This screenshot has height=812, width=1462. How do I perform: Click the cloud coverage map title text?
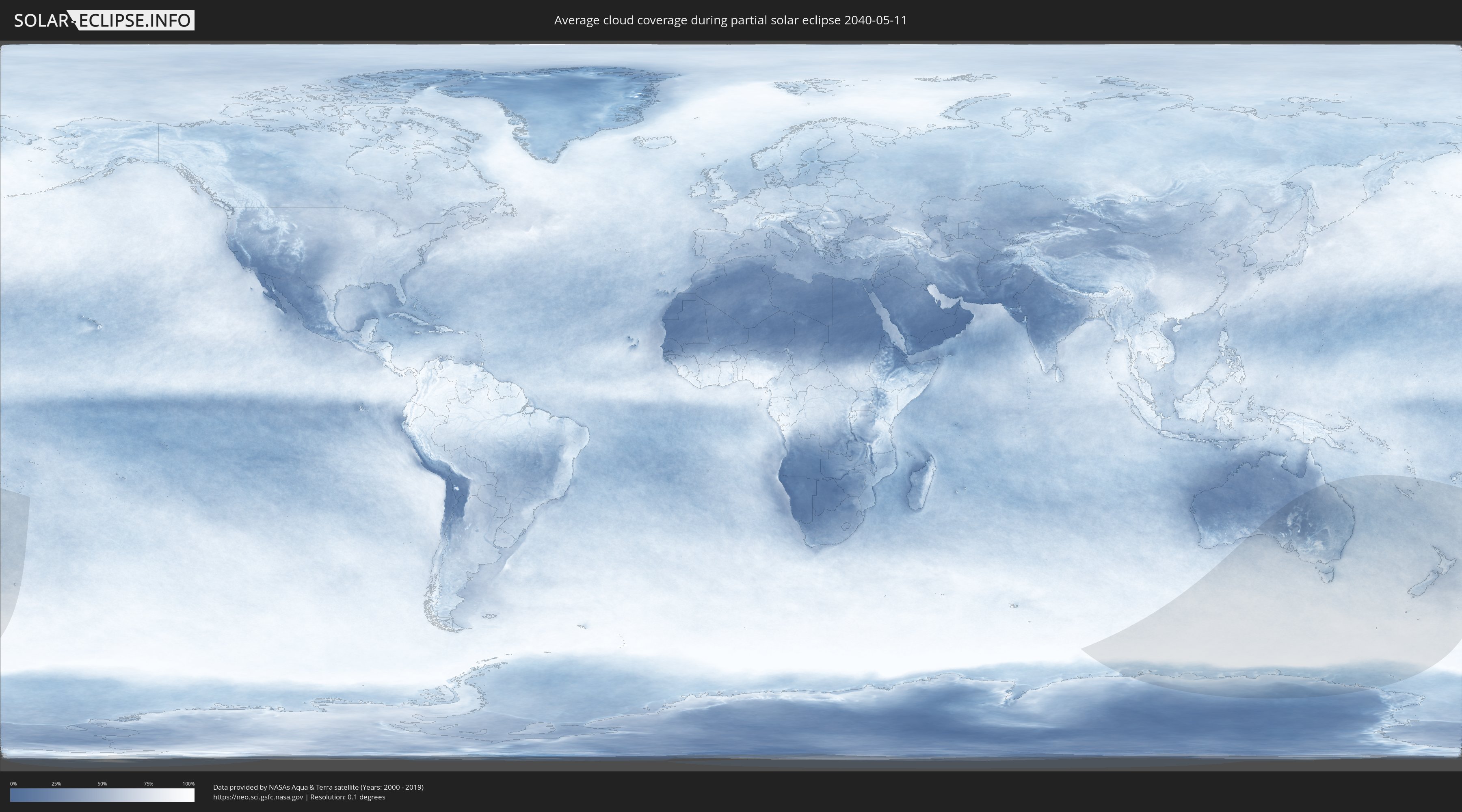731,20
